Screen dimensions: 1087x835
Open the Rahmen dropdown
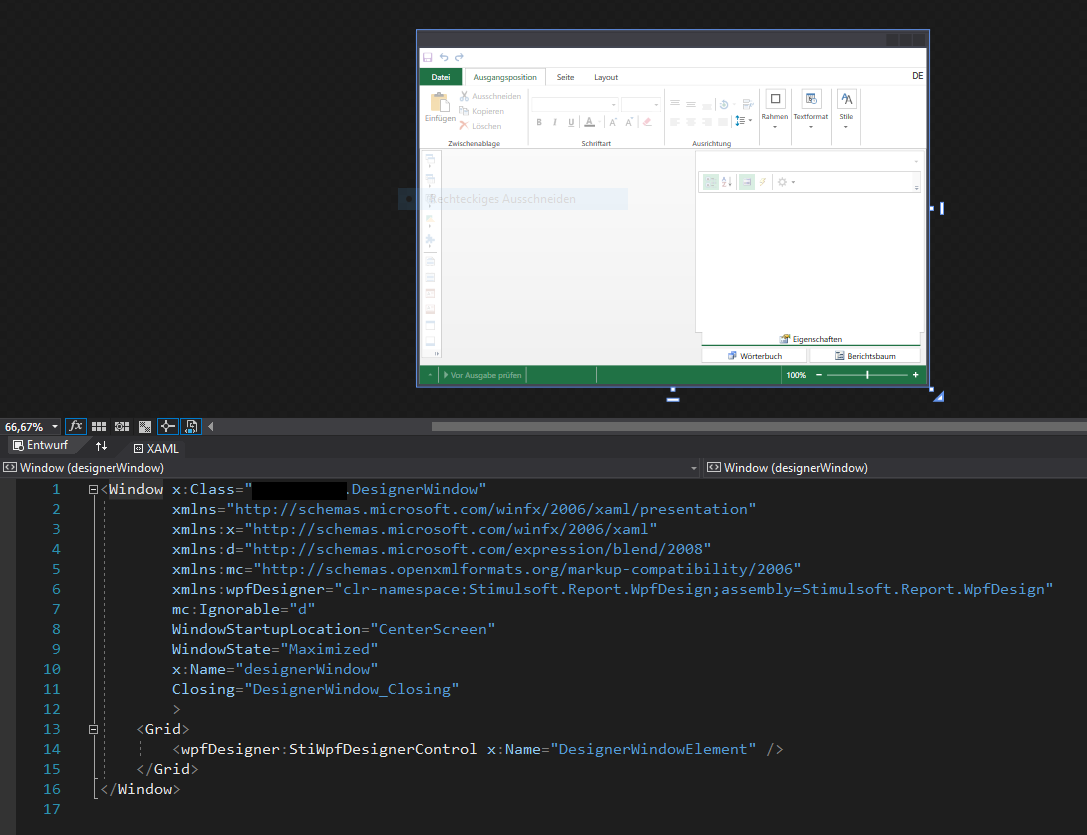tap(775, 110)
